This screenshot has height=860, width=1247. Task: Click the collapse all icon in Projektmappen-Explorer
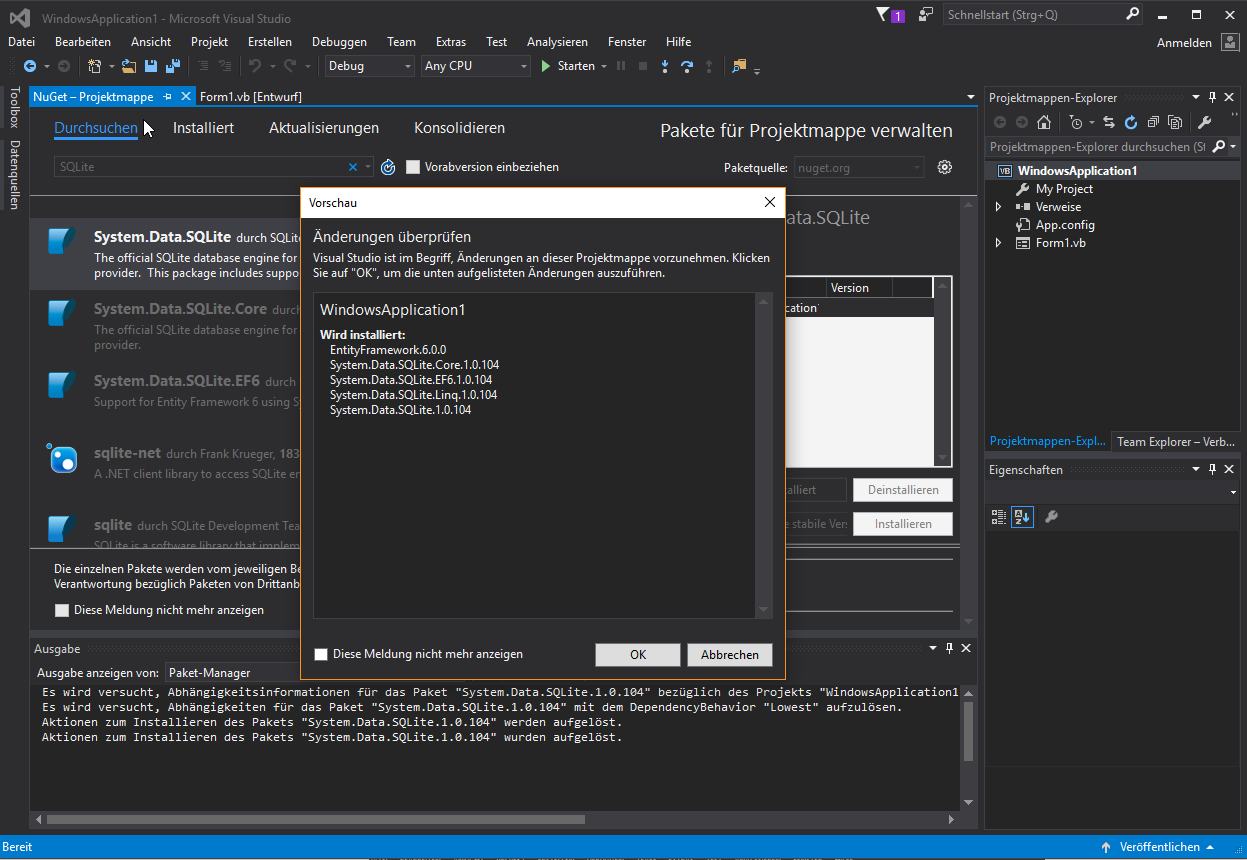[x=1153, y=122]
